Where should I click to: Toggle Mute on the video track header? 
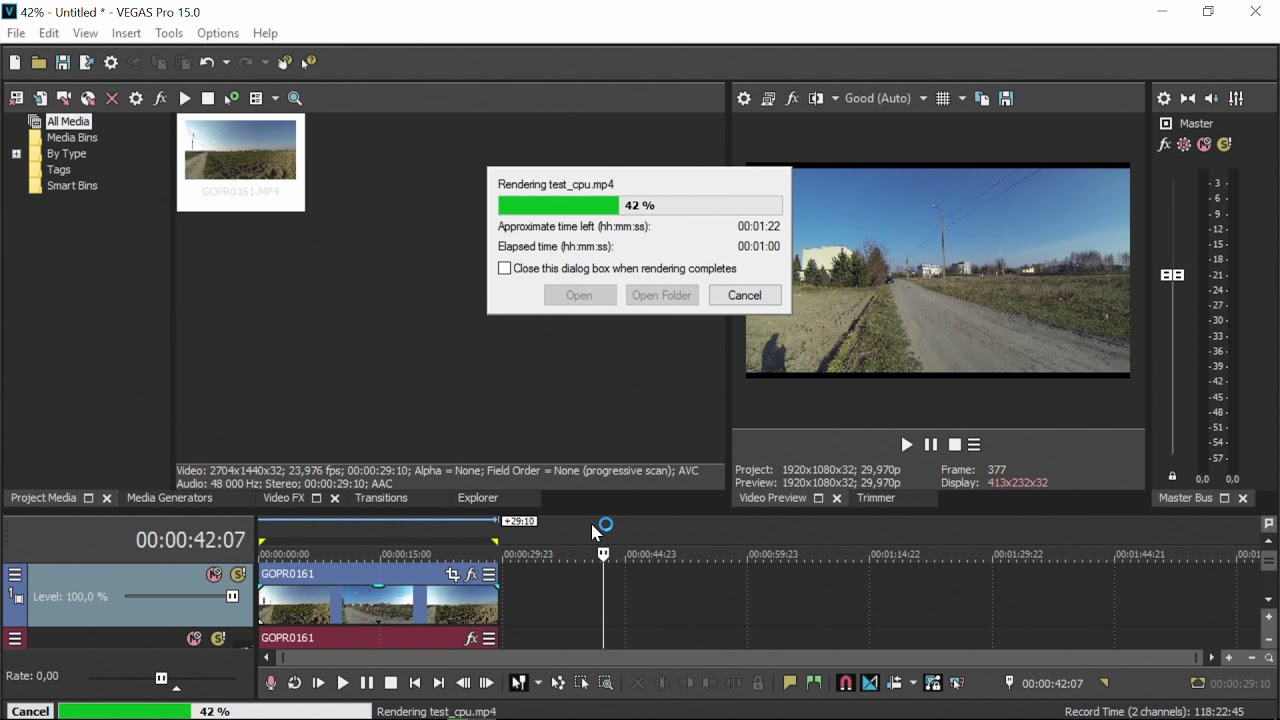pyautogui.click(x=214, y=575)
